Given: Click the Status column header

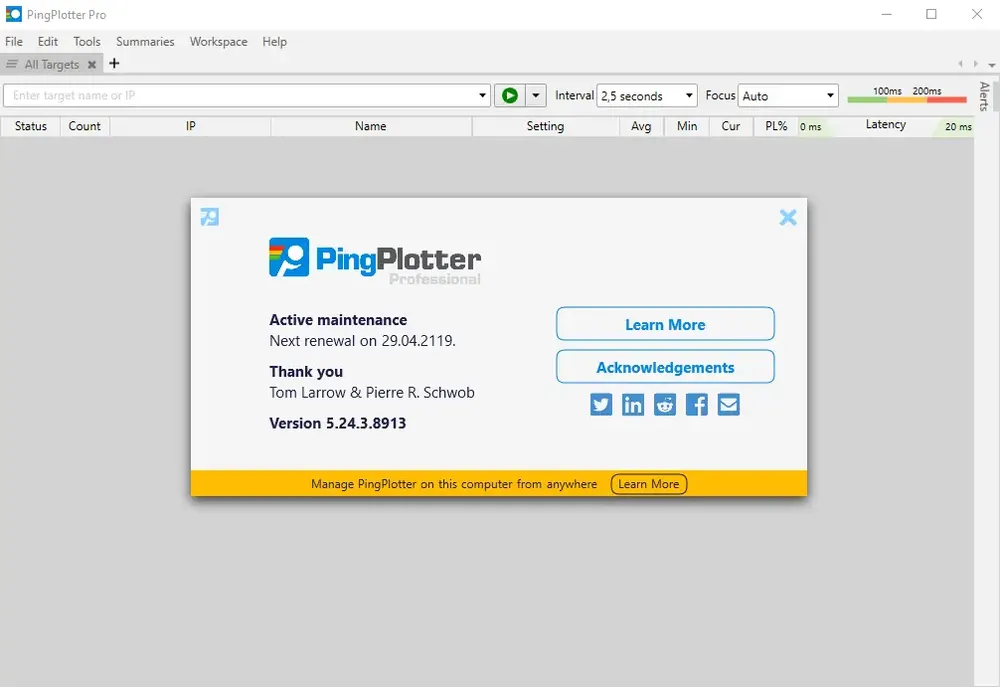Looking at the screenshot, I should point(31,126).
